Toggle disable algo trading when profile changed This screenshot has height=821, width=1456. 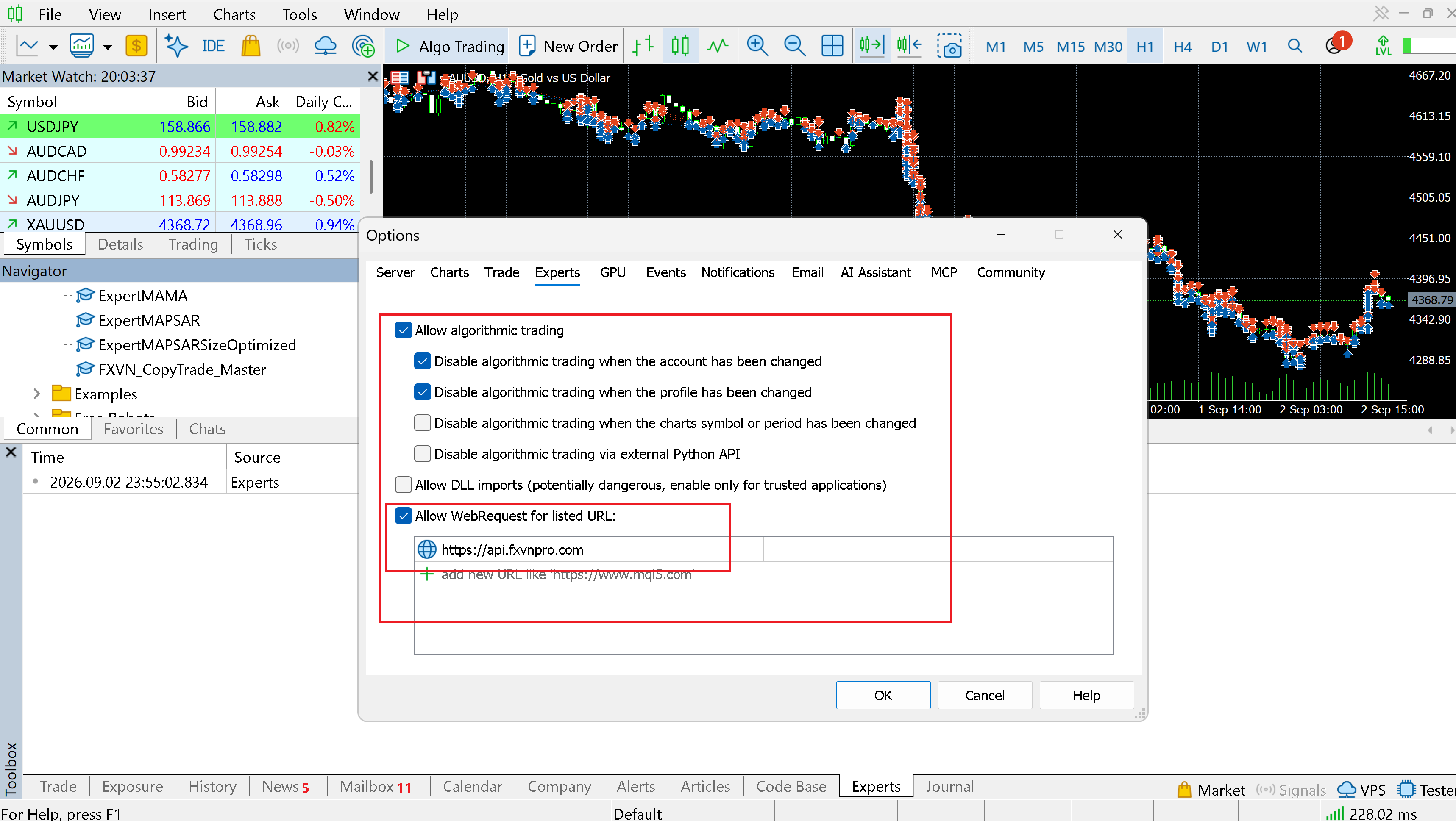pyautogui.click(x=422, y=392)
